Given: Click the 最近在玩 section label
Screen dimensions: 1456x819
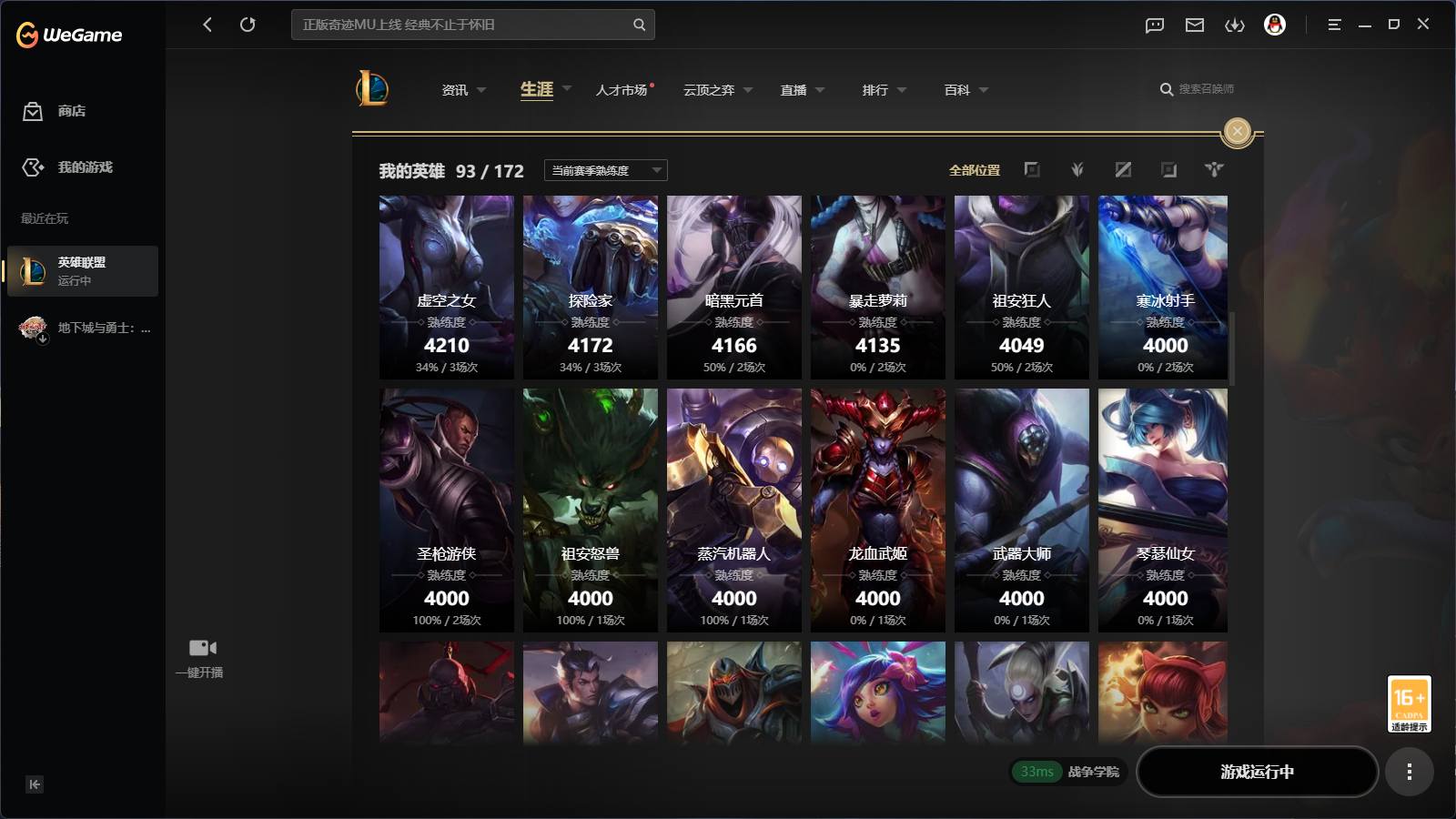Looking at the screenshot, I should click(45, 218).
